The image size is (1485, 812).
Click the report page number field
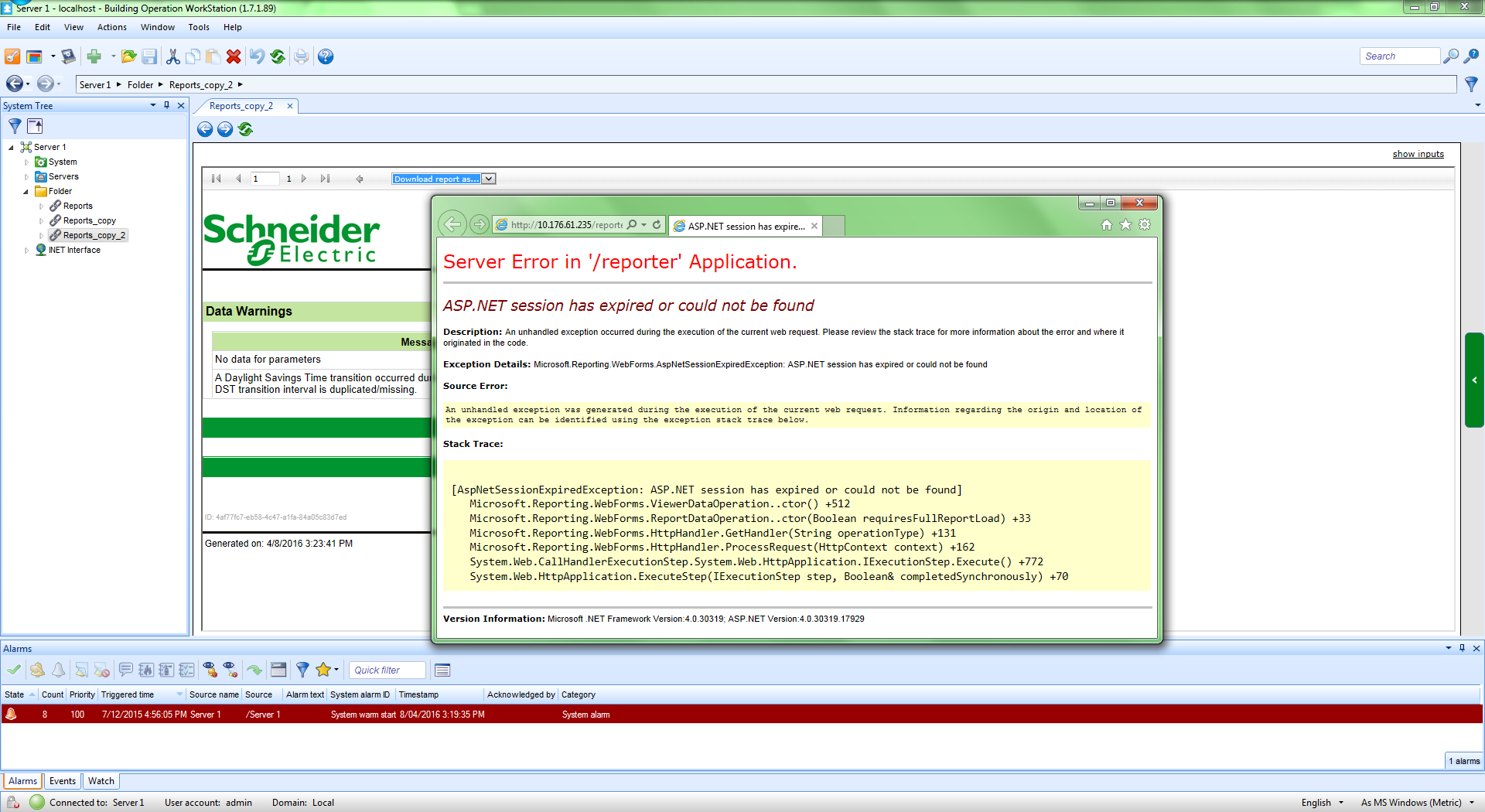(x=265, y=179)
